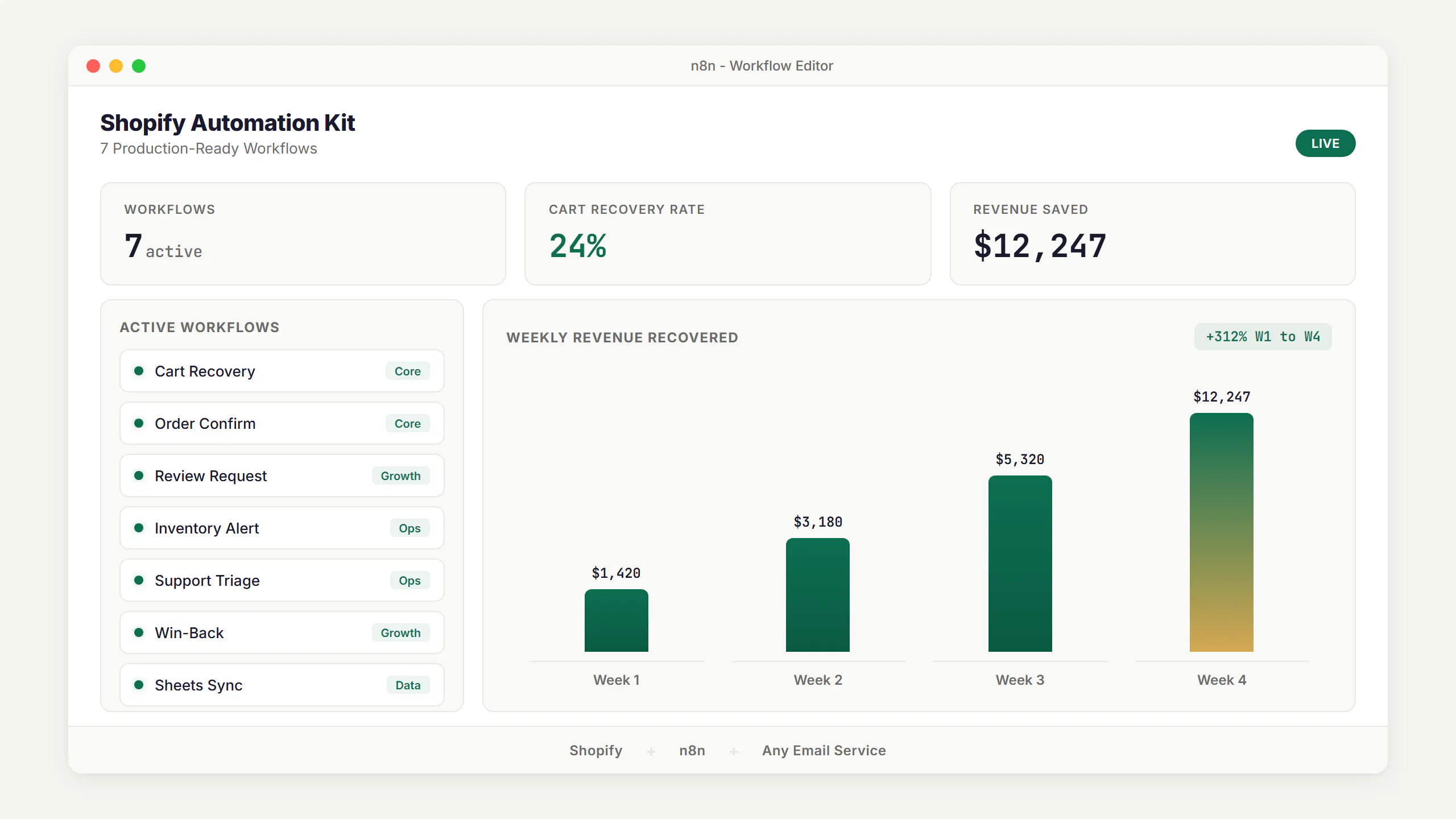Open the Win-Back workflow row
The height and width of the screenshot is (819, 1456).
(x=282, y=632)
